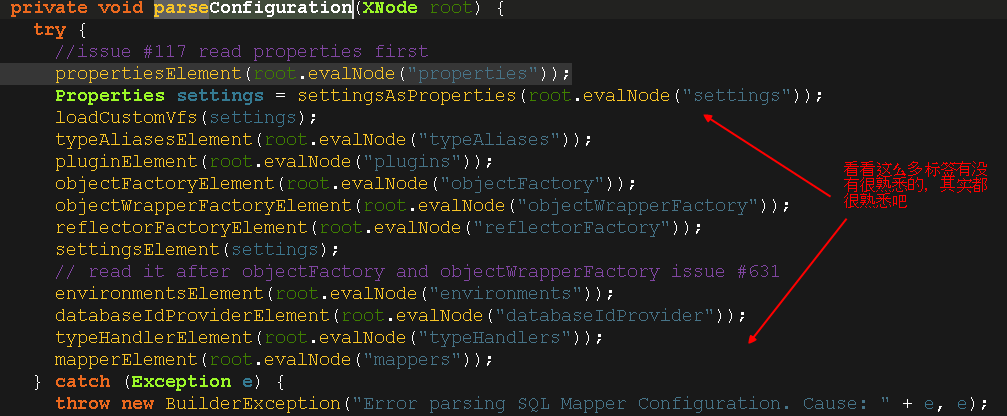
Task: Click the settingsAsProperties method call
Action: [x=407, y=96]
